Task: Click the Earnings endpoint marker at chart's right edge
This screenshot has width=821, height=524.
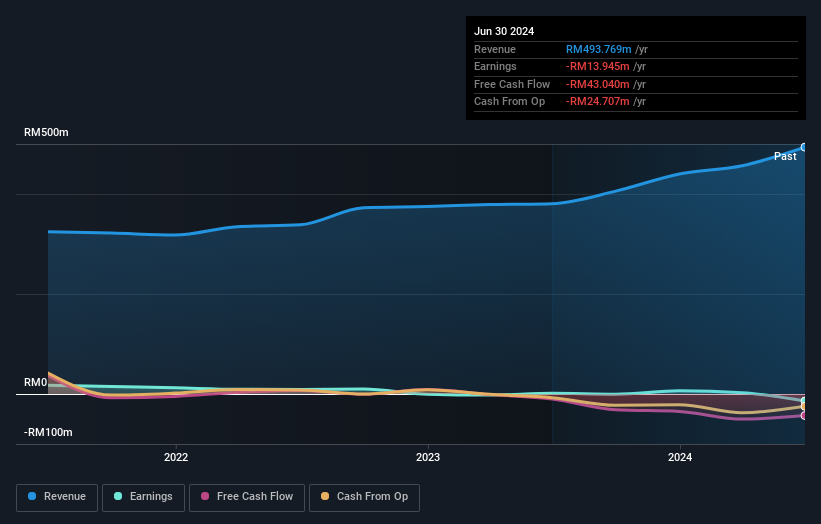Action: tap(804, 401)
